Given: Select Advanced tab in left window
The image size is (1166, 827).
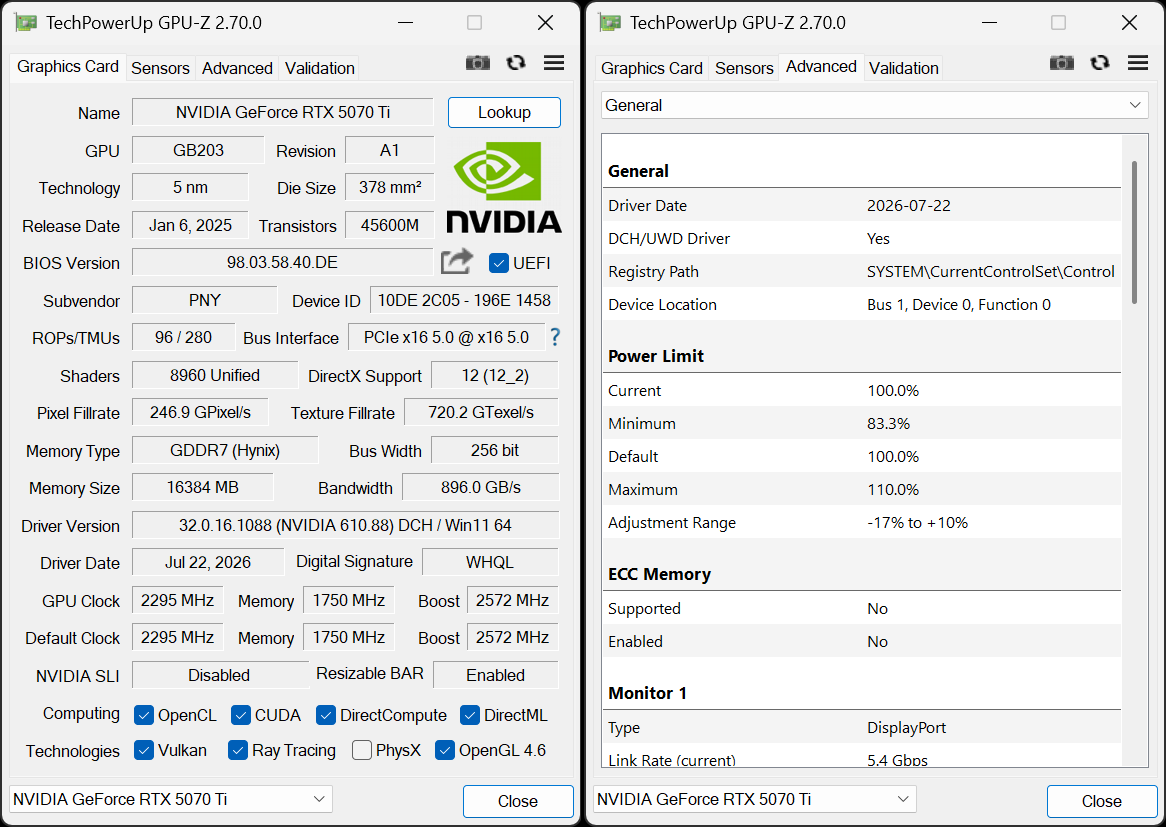Looking at the screenshot, I should [237, 68].
